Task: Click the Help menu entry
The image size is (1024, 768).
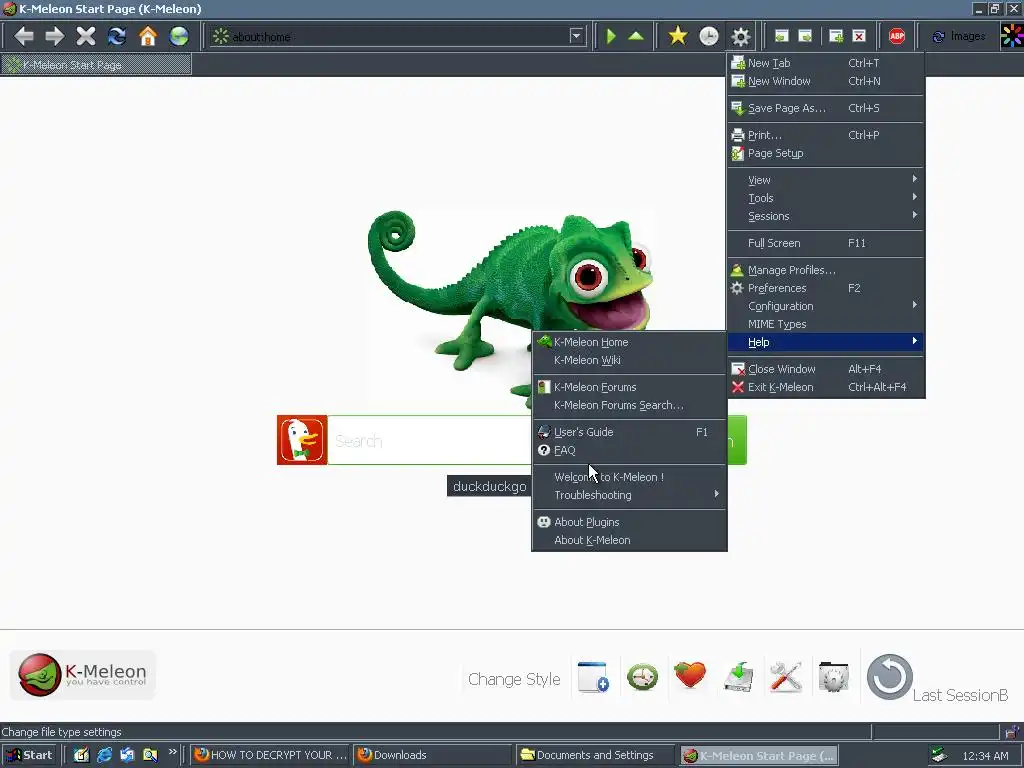Action: pyautogui.click(x=825, y=342)
